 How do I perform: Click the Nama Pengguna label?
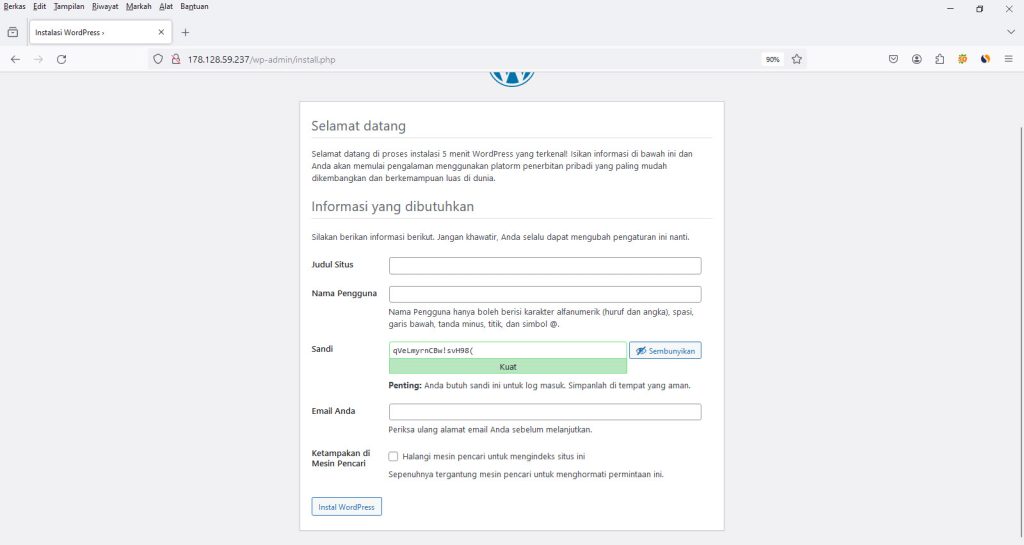(344, 293)
